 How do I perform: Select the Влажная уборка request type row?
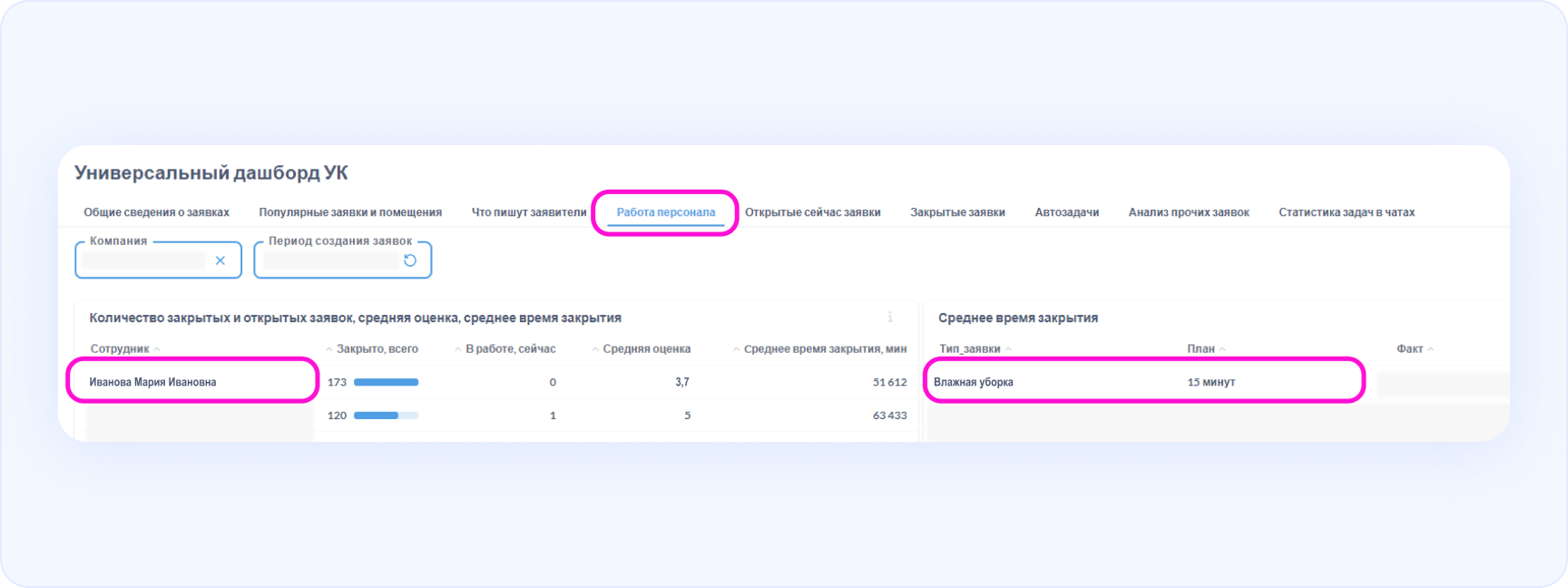click(x=974, y=382)
